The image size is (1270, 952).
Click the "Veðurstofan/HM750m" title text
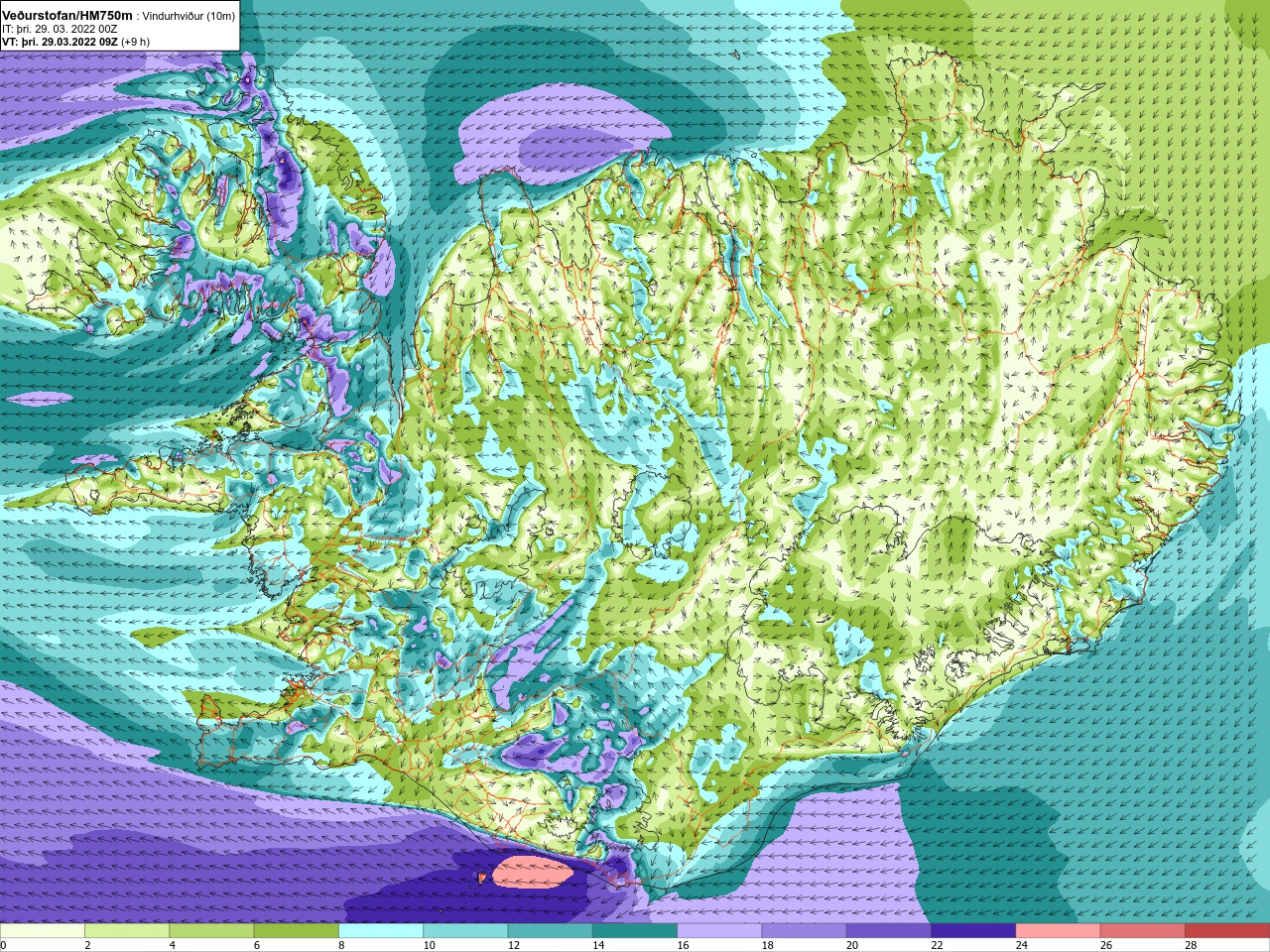[x=67, y=15]
